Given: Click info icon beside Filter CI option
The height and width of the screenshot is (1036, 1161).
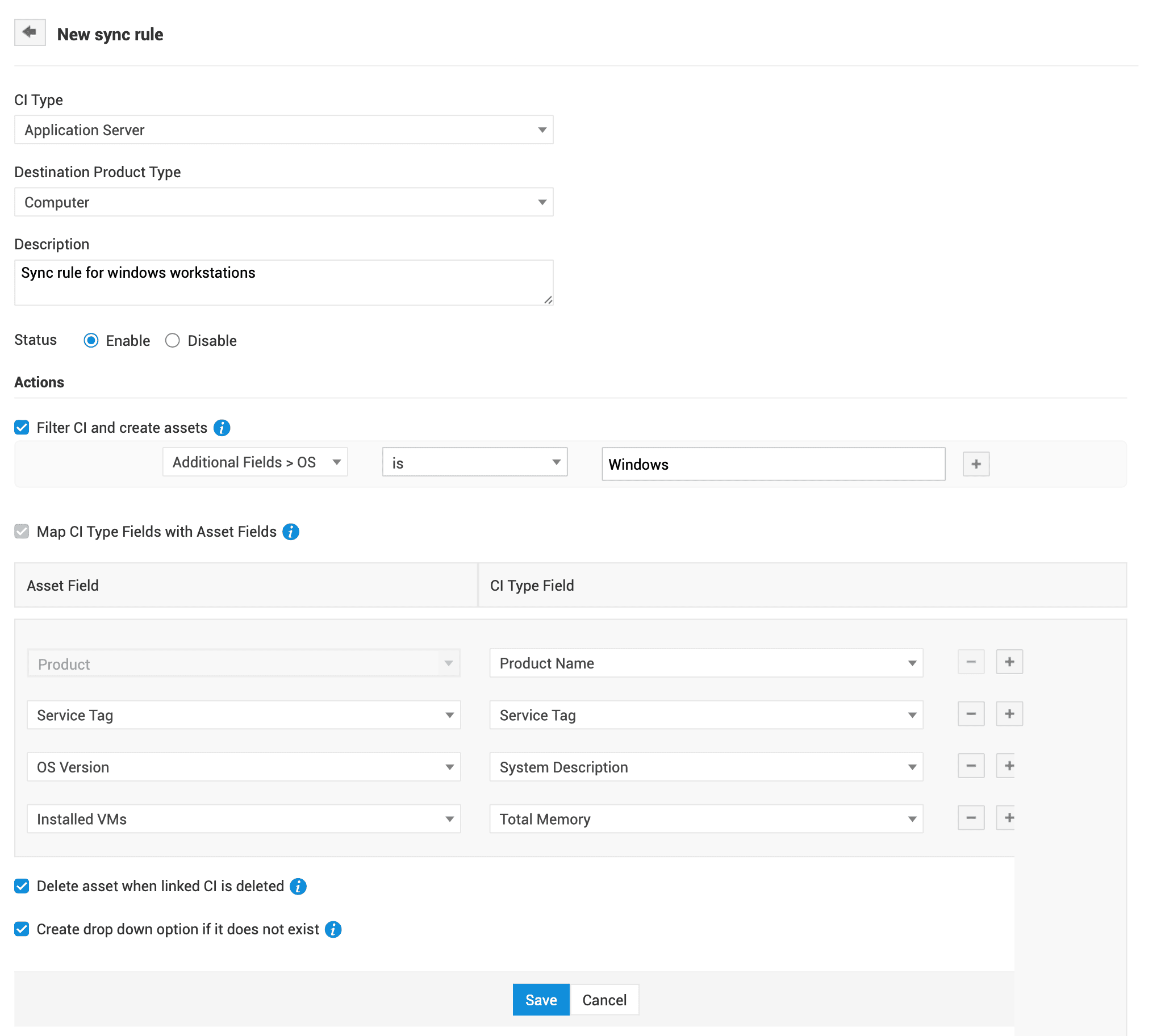Looking at the screenshot, I should pos(222,428).
